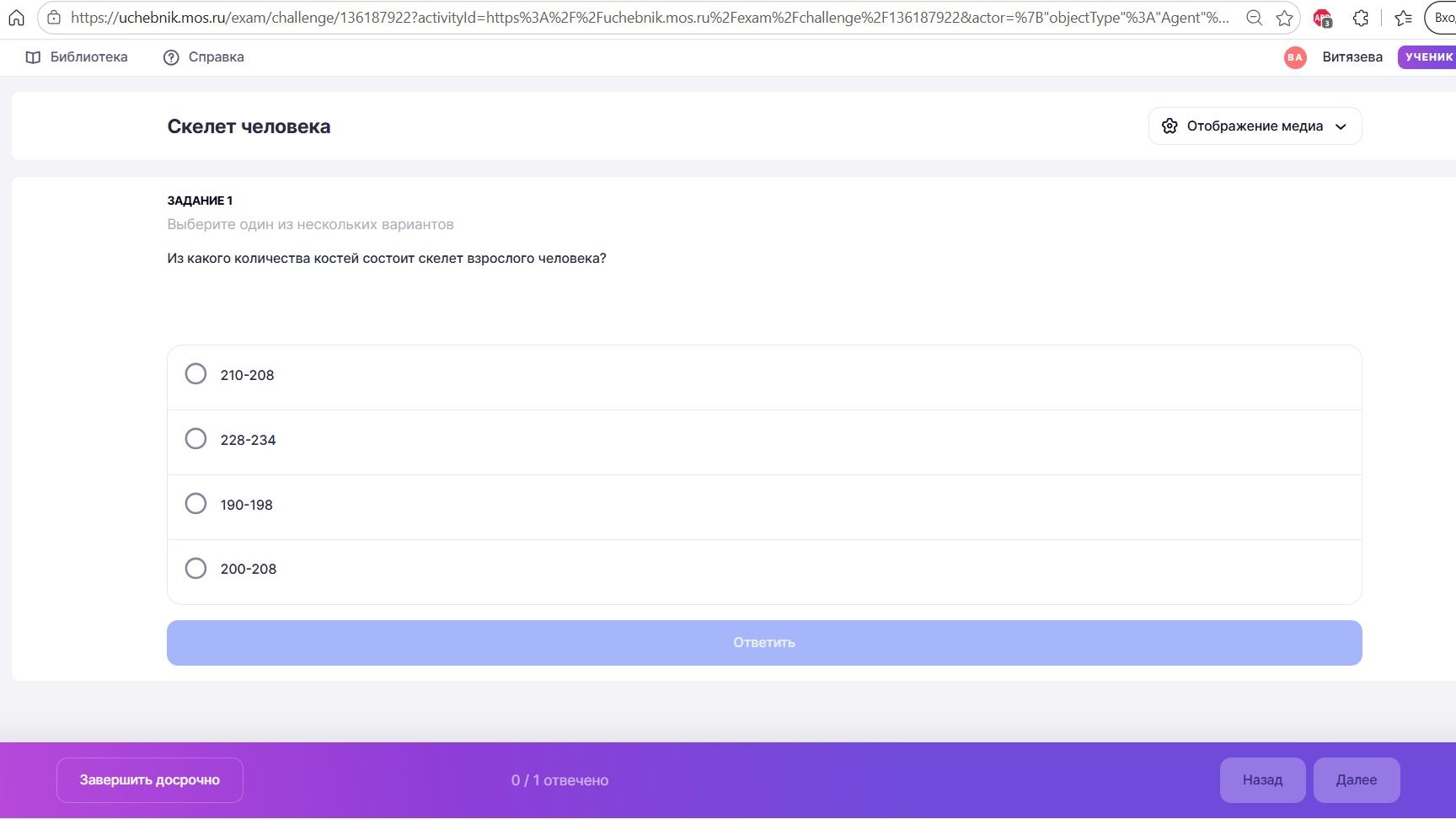This screenshot has width=1456, height=819.
Task: Click the Завершить досрочно button
Action: point(150,780)
